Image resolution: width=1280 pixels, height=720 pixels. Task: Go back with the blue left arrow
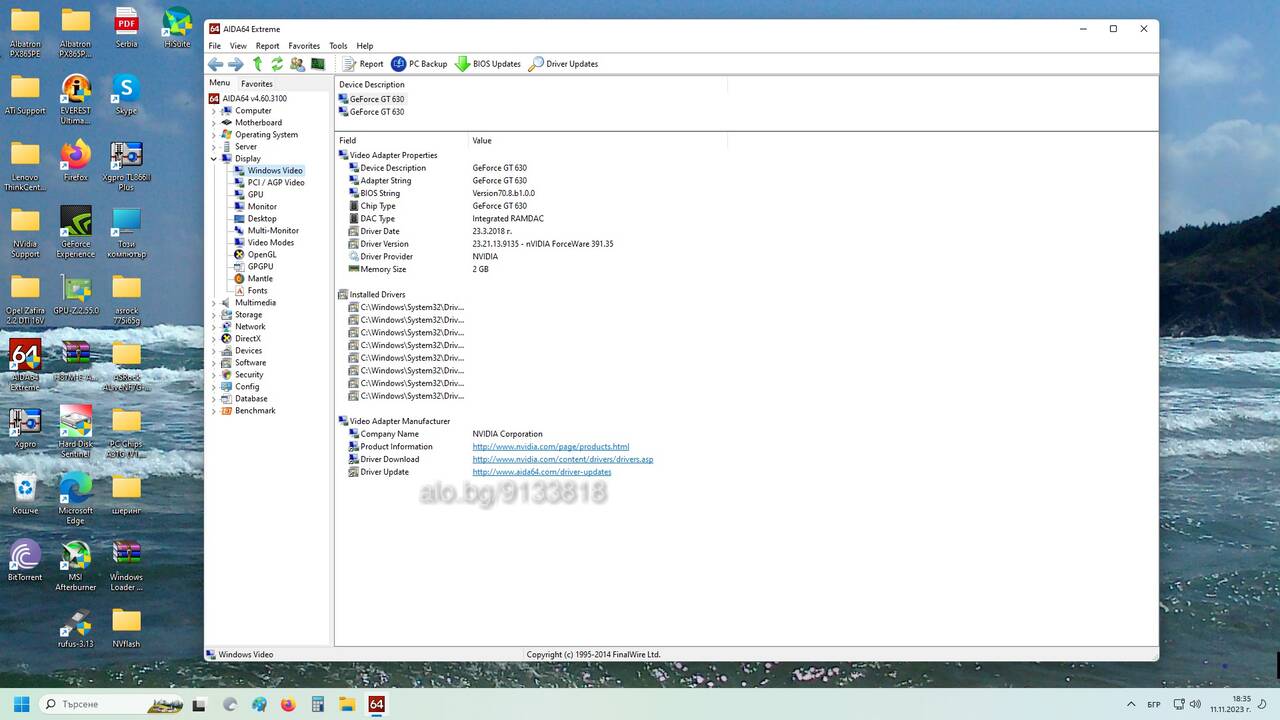coord(215,64)
